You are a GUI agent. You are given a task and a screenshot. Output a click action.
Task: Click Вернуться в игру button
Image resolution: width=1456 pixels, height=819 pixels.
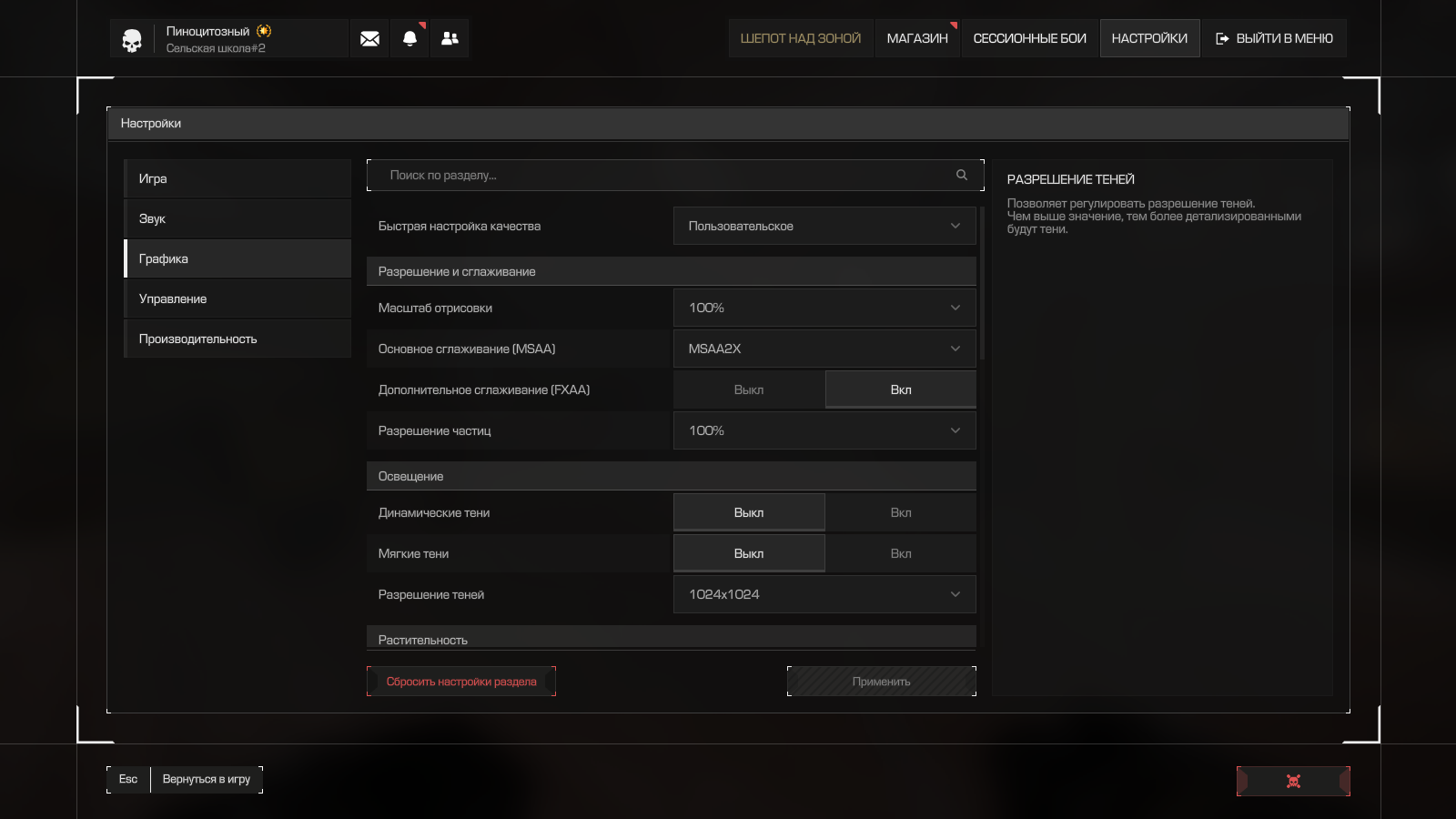[207, 779]
